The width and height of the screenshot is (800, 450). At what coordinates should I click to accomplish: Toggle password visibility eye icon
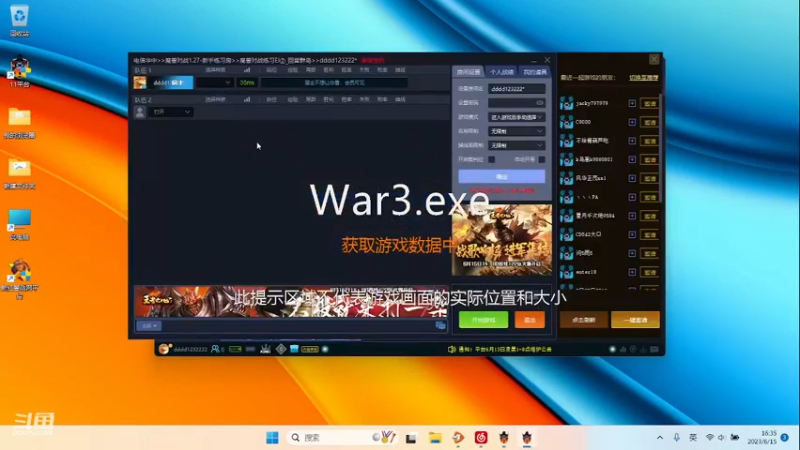[539, 103]
